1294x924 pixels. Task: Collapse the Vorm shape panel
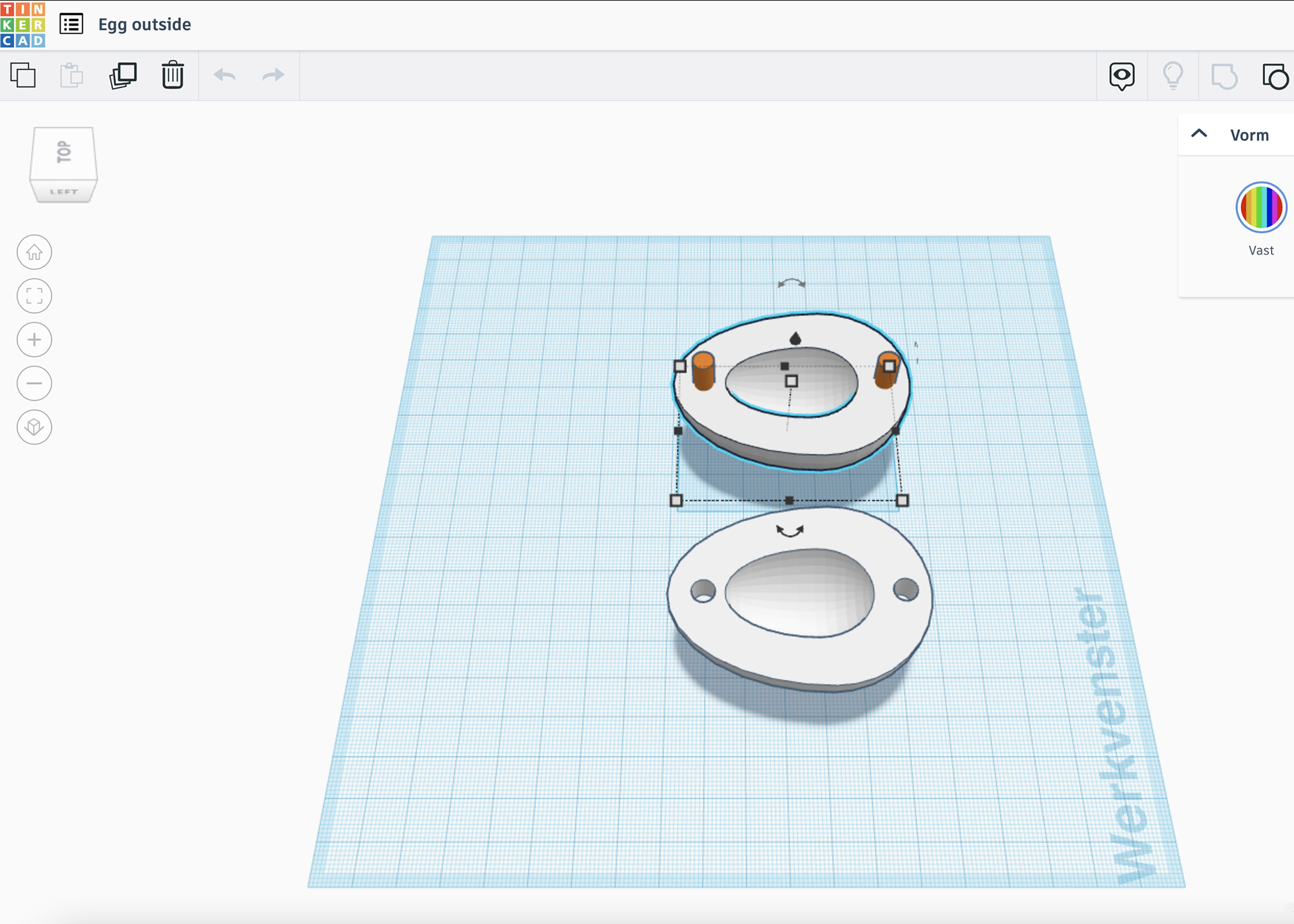pos(1199,134)
